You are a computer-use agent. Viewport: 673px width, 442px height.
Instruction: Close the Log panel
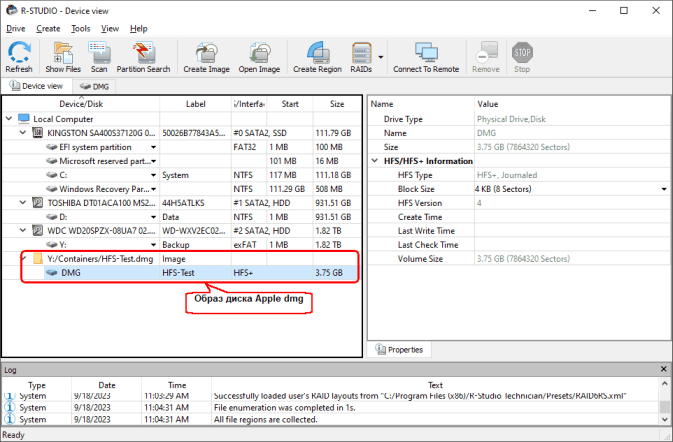(664, 369)
